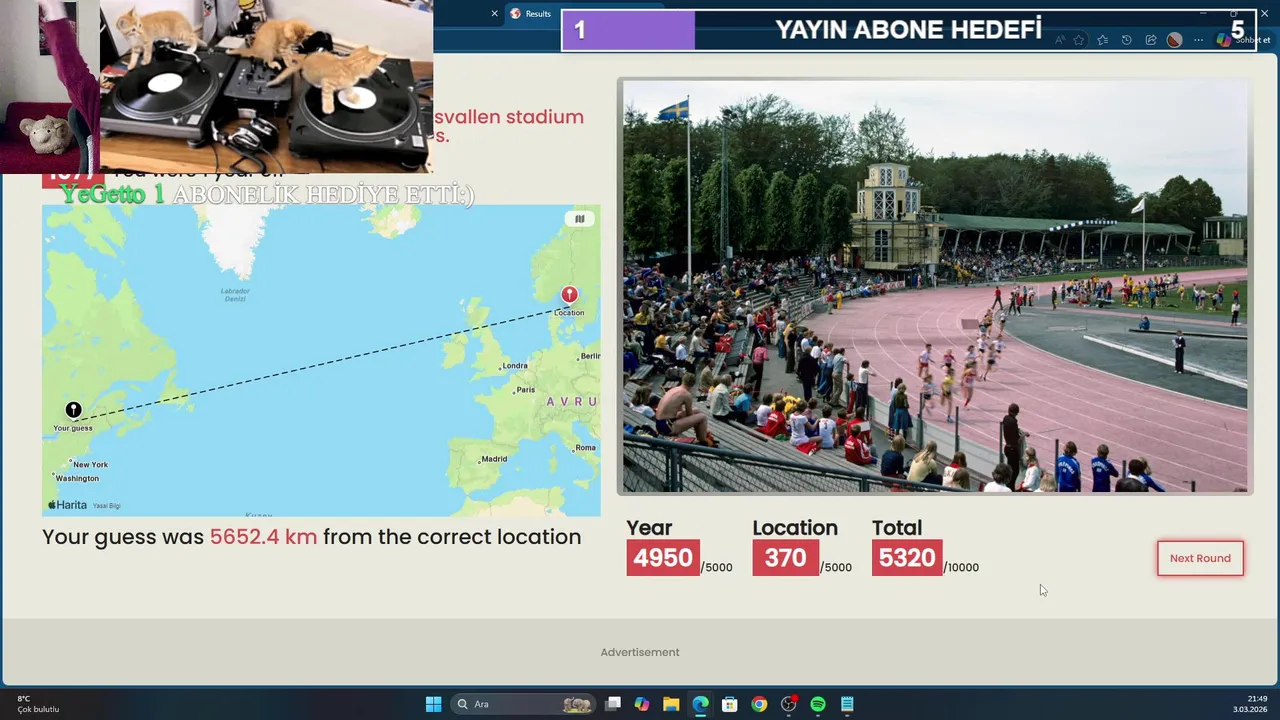The width and height of the screenshot is (1280, 720).
Task: Click the Paris label on map
Action: click(x=525, y=390)
